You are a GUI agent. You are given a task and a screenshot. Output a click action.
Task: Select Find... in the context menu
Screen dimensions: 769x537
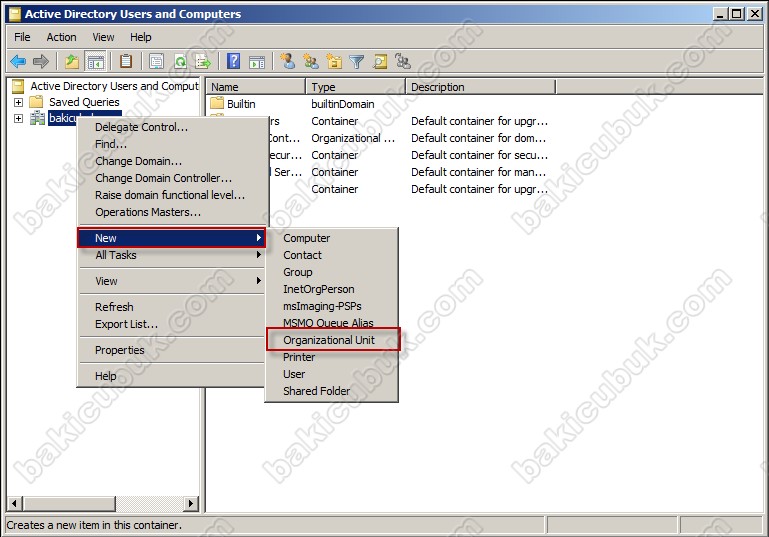coord(173,144)
